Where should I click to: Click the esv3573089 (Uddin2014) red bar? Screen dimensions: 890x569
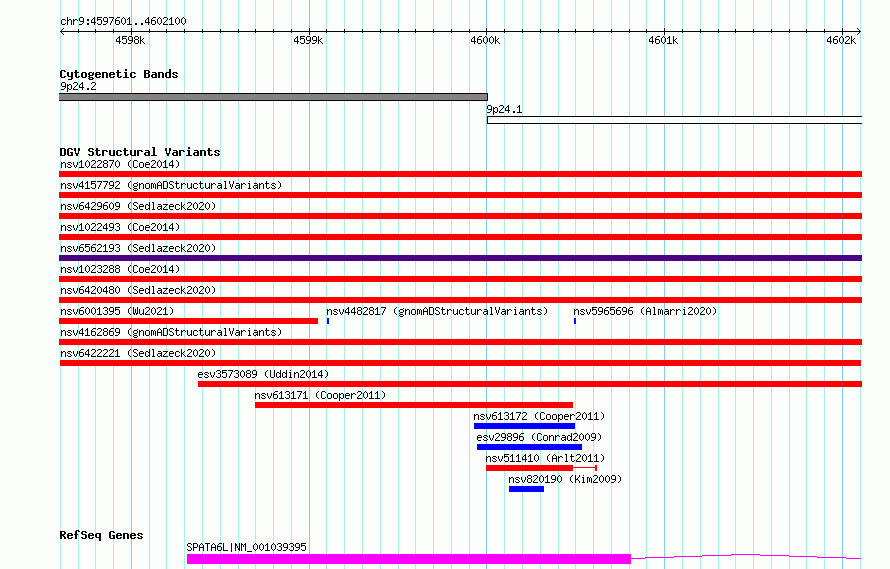[x=530, y=384]
